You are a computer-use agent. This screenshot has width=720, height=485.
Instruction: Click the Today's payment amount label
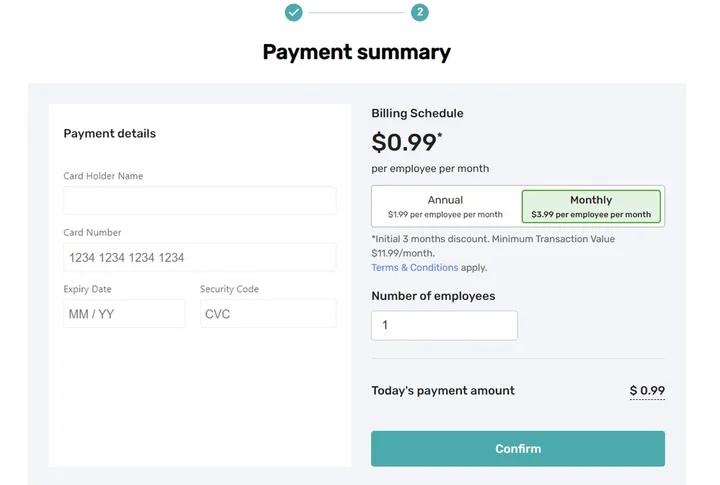pyautogui.click(x=443, y=391)
